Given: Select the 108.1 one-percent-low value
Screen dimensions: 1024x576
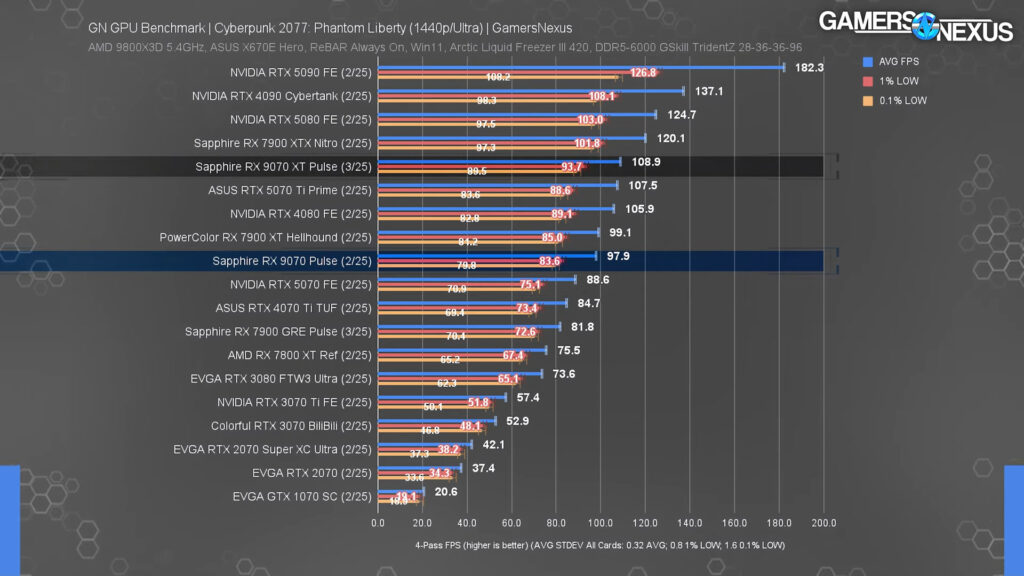Looking at the screenshot, I should pos(601,96).
